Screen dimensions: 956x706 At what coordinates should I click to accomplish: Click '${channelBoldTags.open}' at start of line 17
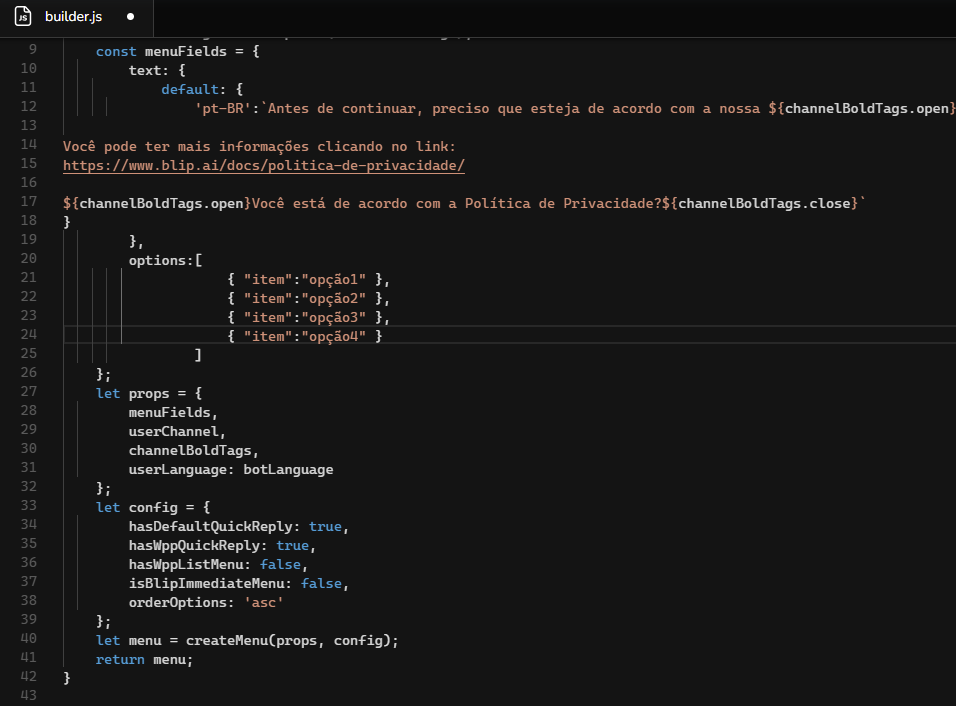157,203
